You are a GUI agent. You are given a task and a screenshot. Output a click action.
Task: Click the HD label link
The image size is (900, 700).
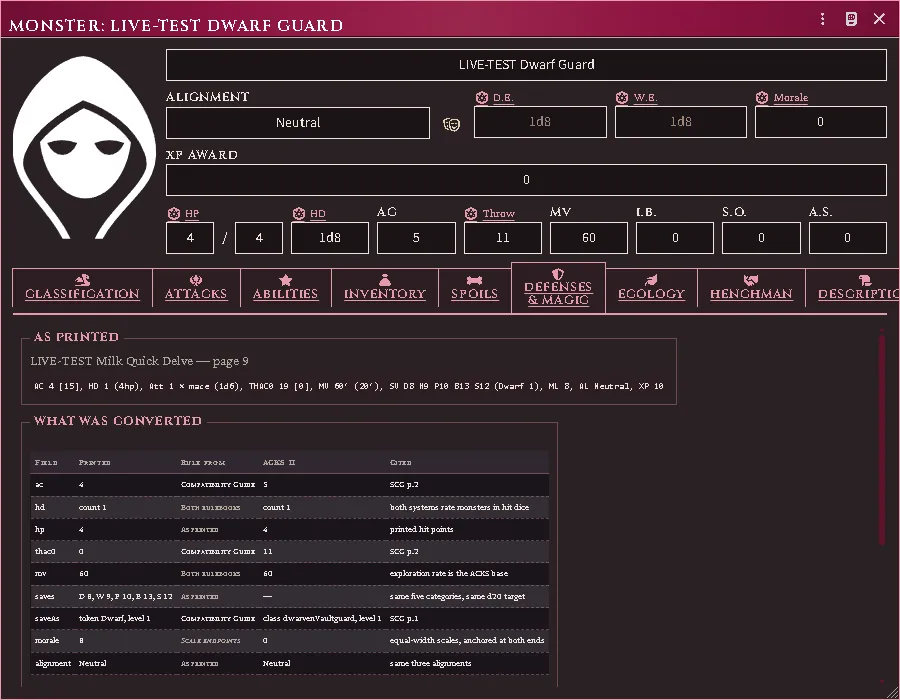coord(317,213)
